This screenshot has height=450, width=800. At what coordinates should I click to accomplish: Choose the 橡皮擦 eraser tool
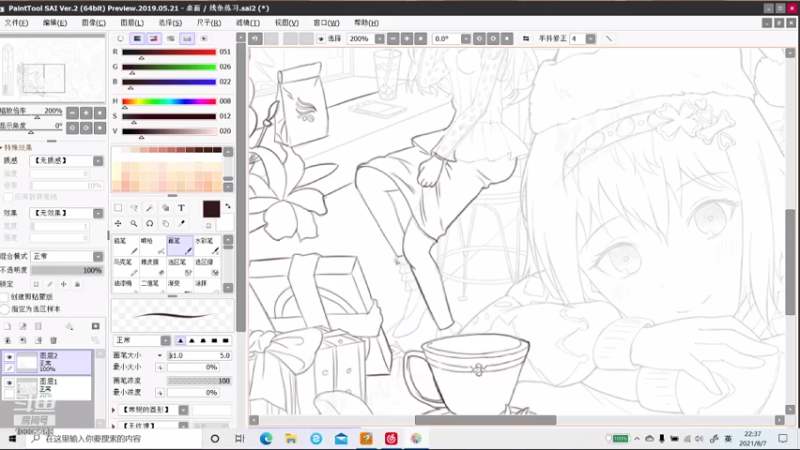(153, 267)
